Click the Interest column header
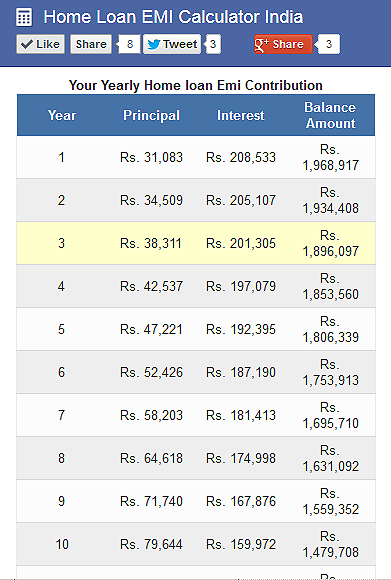Image resolution: width=391 pixels, height=580 pixels. [x=241, y=115]
